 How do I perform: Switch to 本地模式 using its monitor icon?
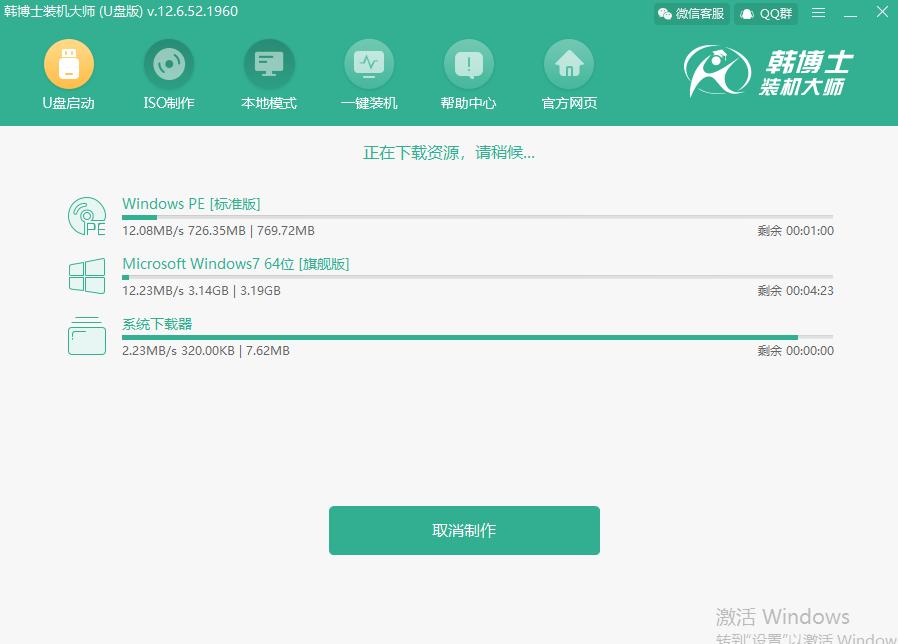[268, 62]
